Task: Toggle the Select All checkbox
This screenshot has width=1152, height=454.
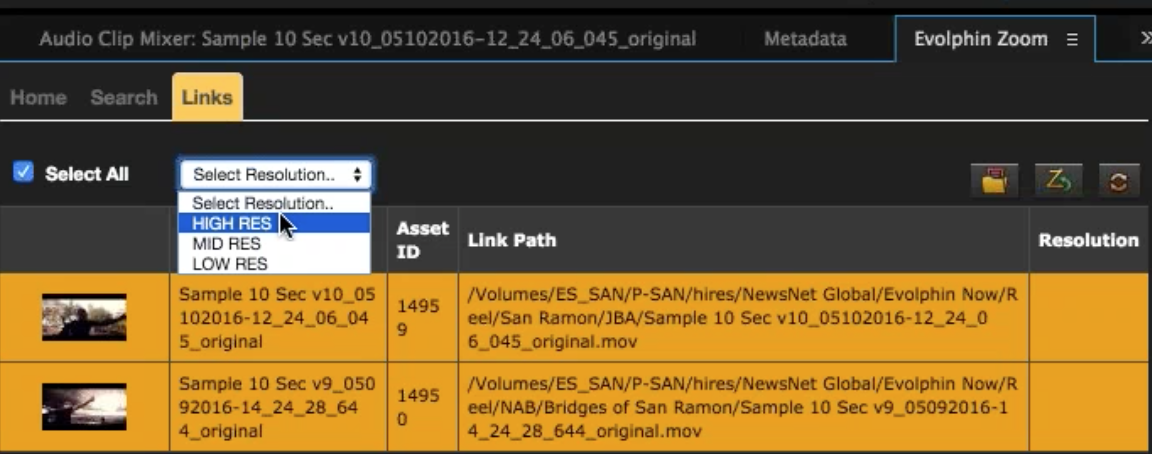Action: (x=23, y=173)
